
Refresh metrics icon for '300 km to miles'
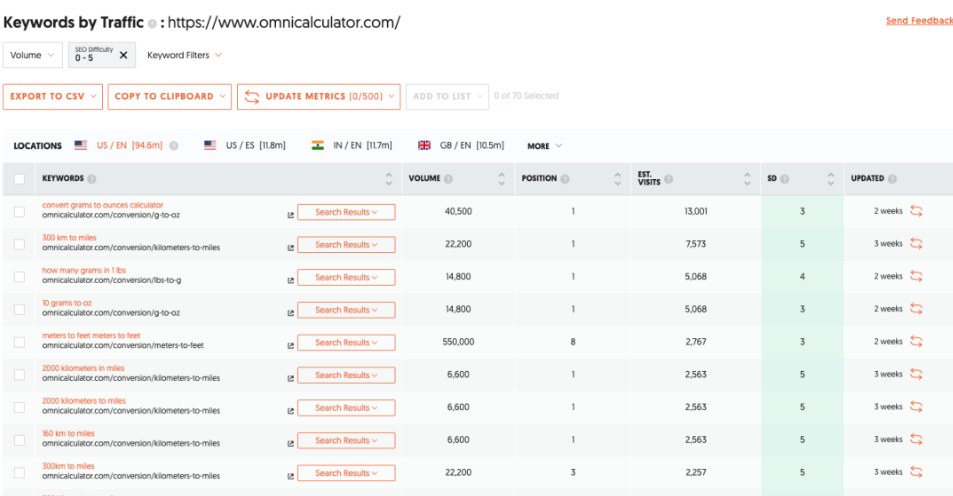(916, 244)
